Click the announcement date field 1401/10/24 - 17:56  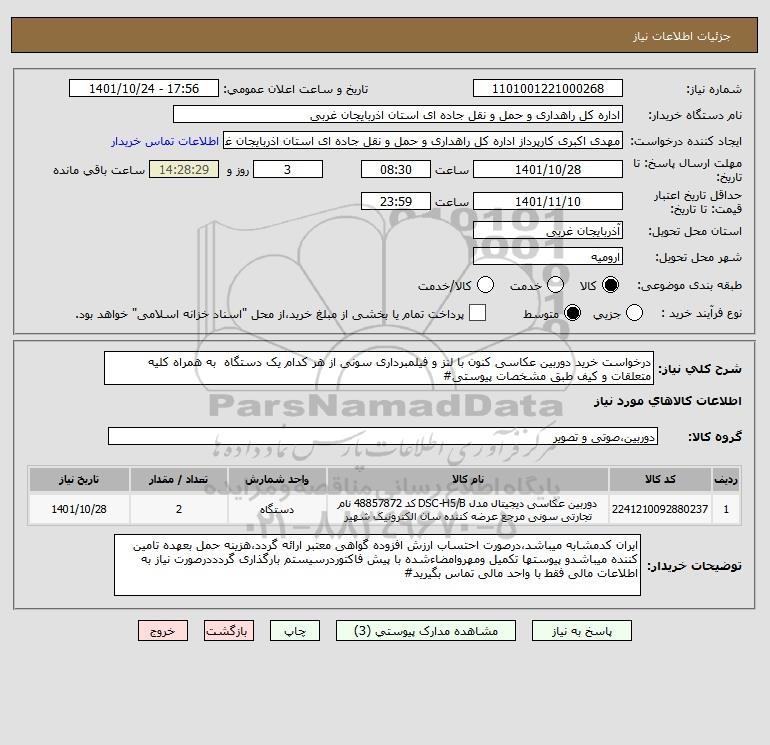pos(144,88)
